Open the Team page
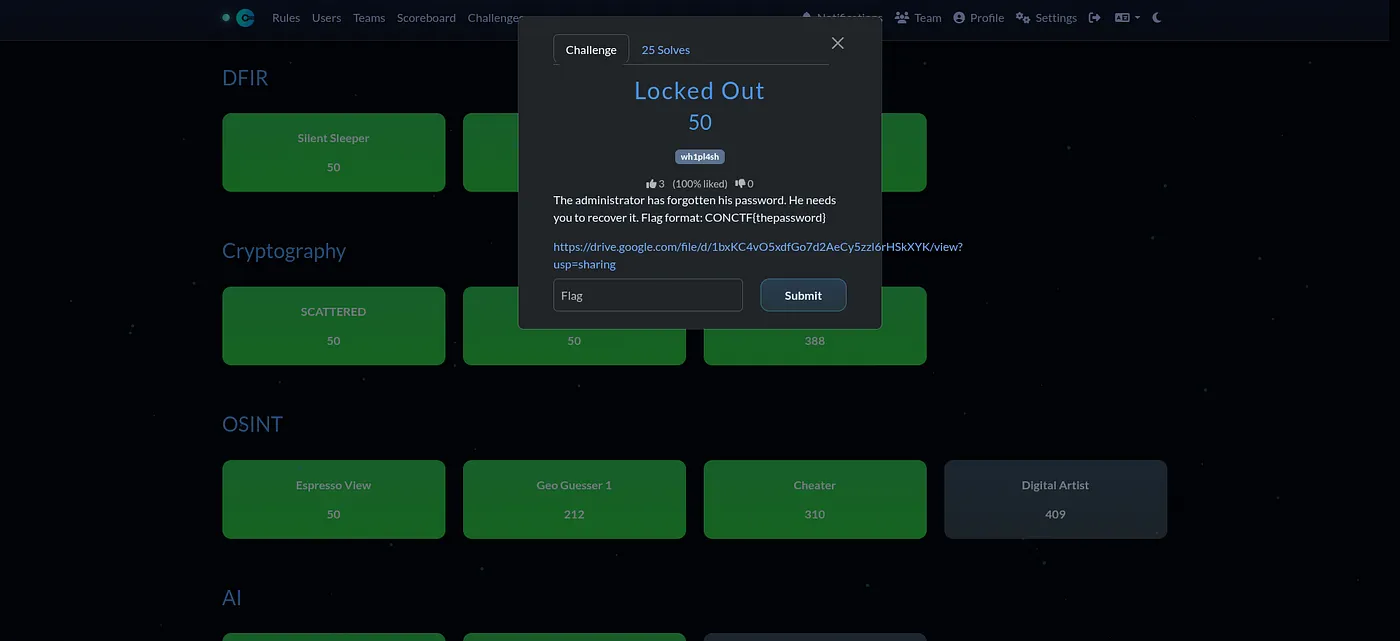This screenshot has width=1400, height=641. (x=918, y=18)
